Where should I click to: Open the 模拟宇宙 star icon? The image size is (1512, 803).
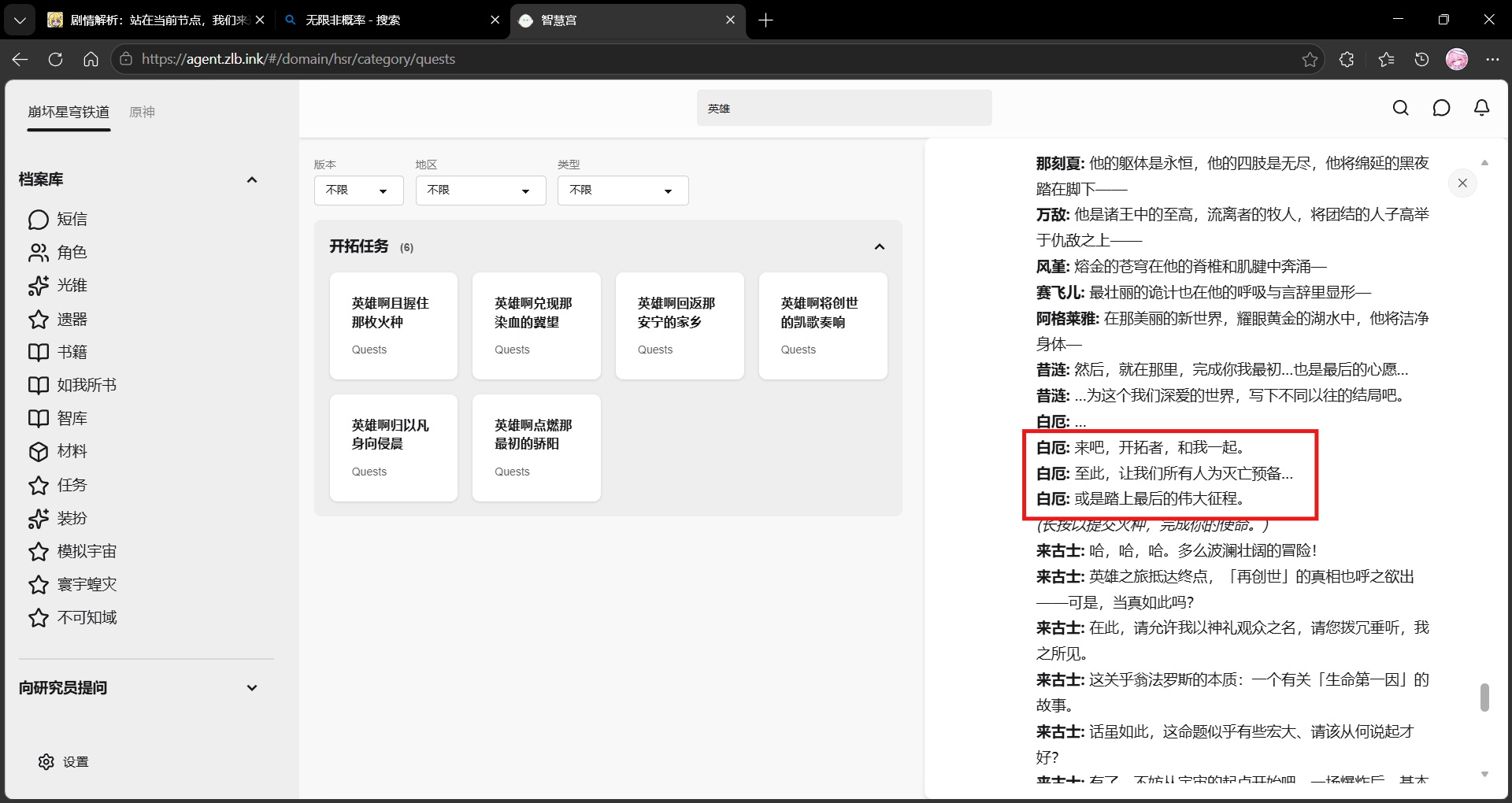click(39, 552)
